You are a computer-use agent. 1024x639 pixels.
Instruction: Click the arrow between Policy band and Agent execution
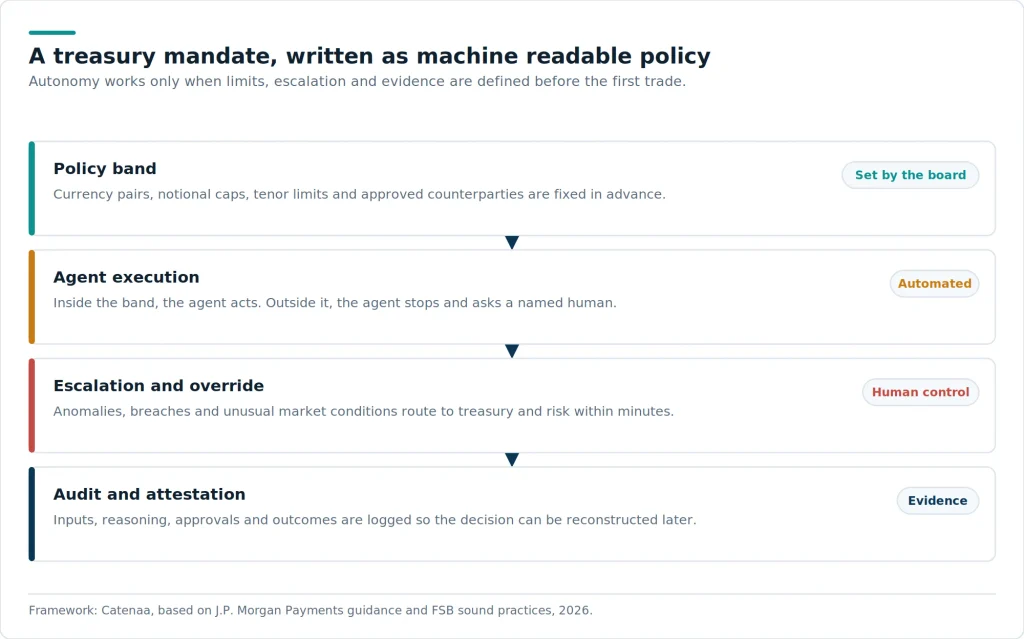tap(512, 242)
